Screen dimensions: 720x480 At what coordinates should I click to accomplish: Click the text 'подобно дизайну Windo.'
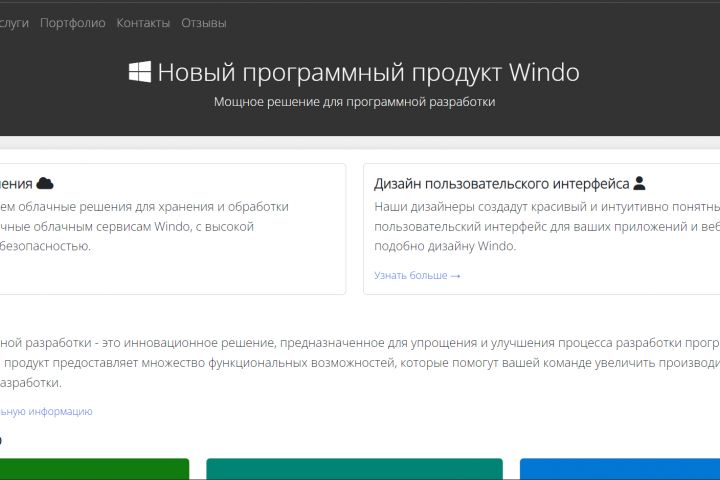(445, 246)
